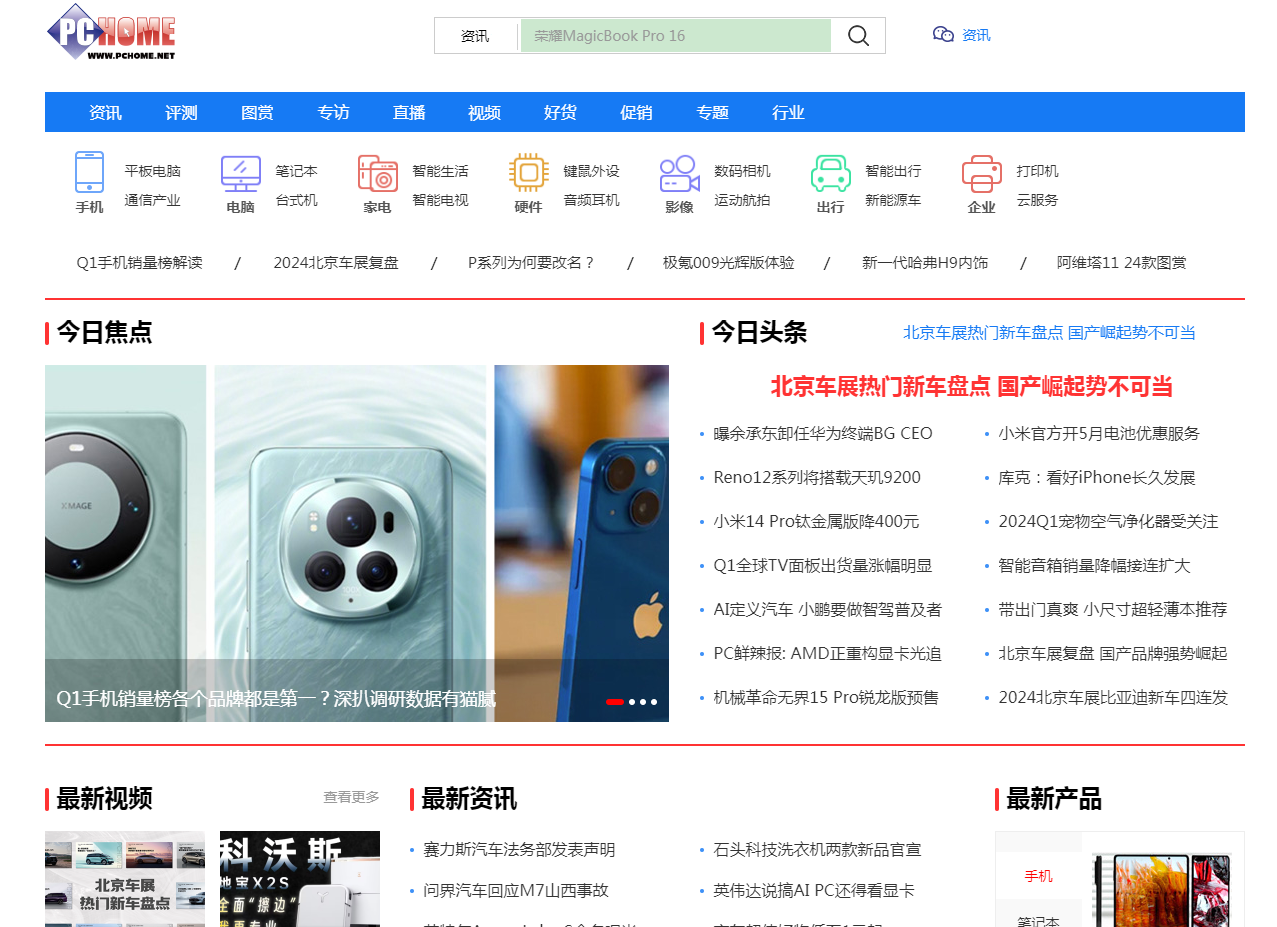Focus the search box with 荣耀MagicBook Pro 16
Viewport: 1277px width, 927px height.
click(676, 36)
